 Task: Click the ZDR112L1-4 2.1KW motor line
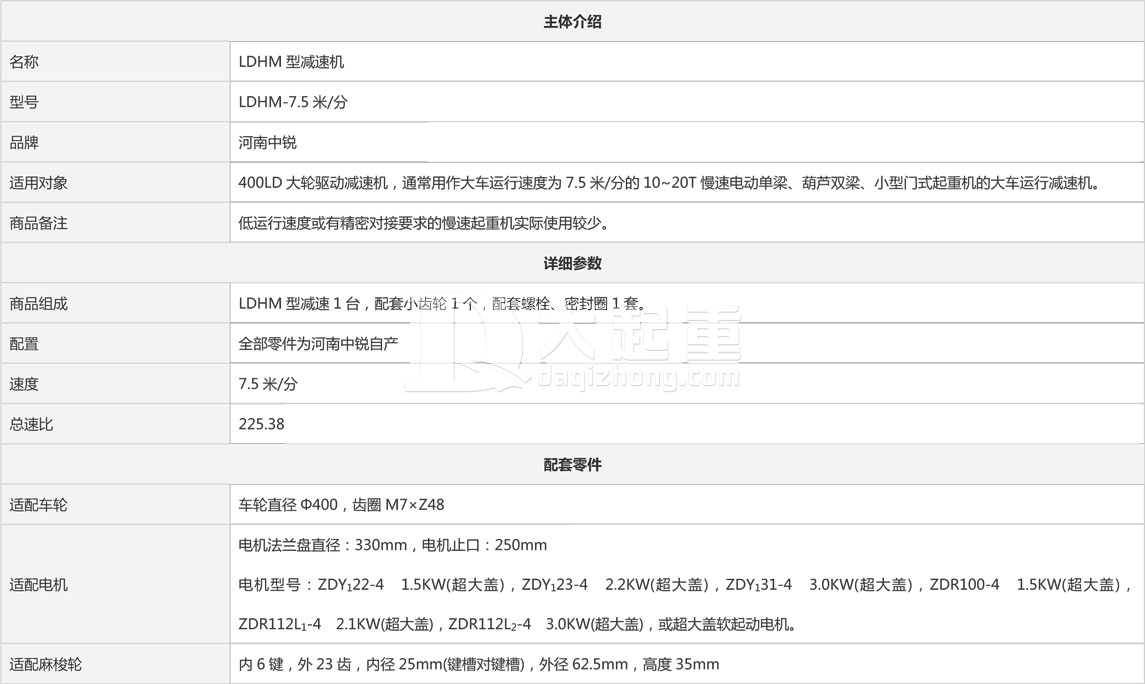517,624
